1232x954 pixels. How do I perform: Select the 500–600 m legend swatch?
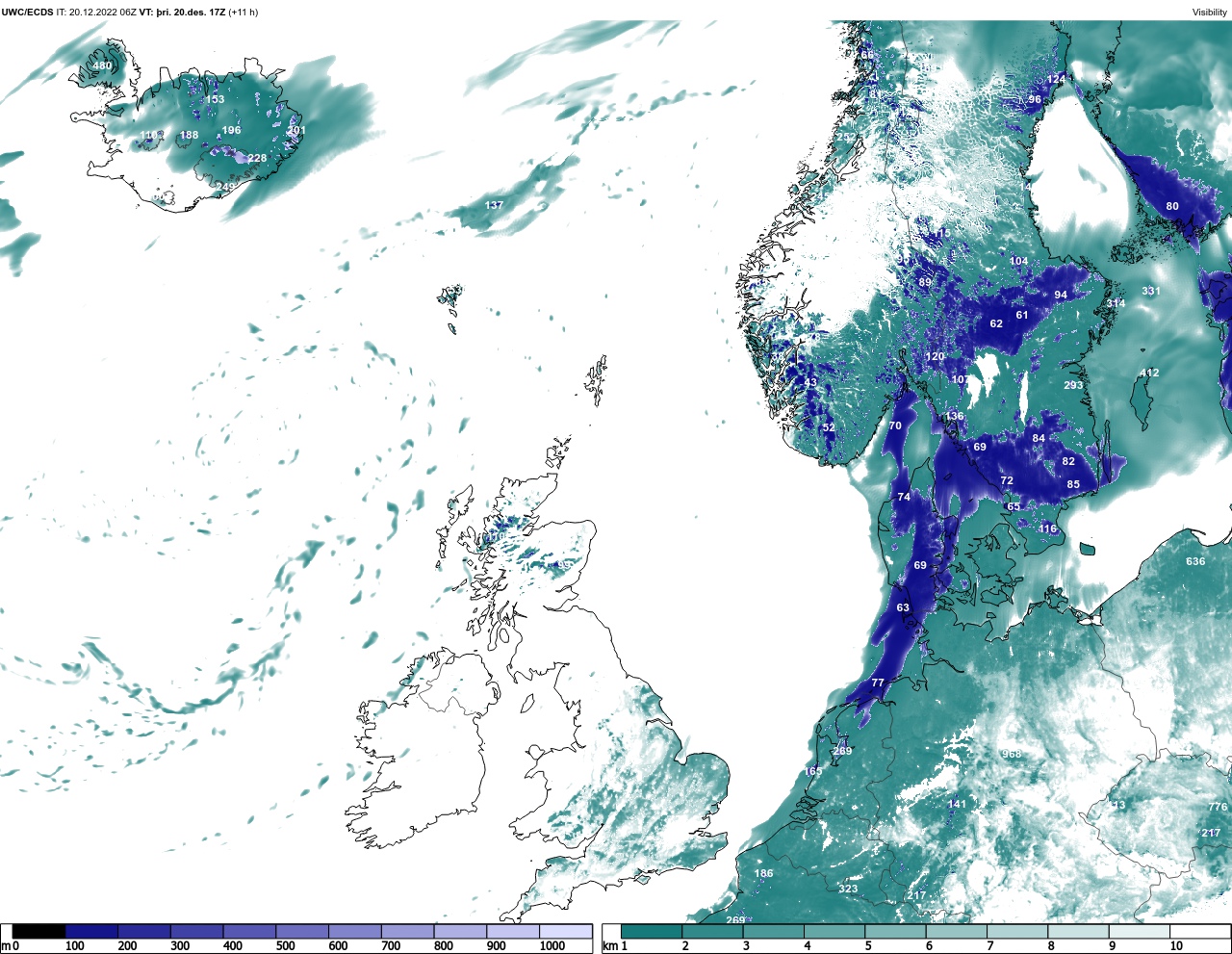302,931
